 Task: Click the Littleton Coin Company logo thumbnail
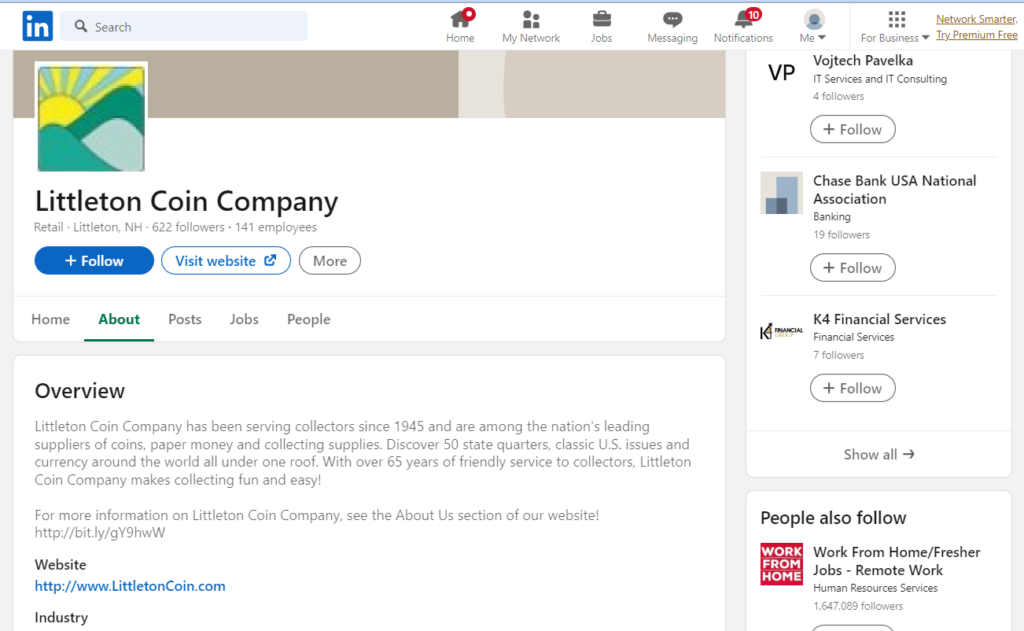(x=91, y=118)
